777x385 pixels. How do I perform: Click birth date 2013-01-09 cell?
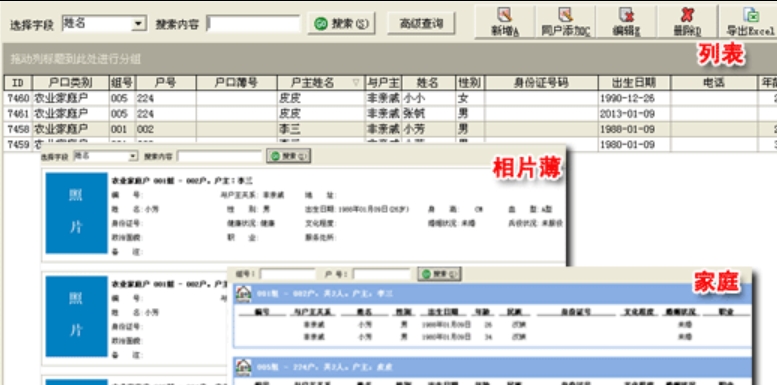click(x=634, y=113)
